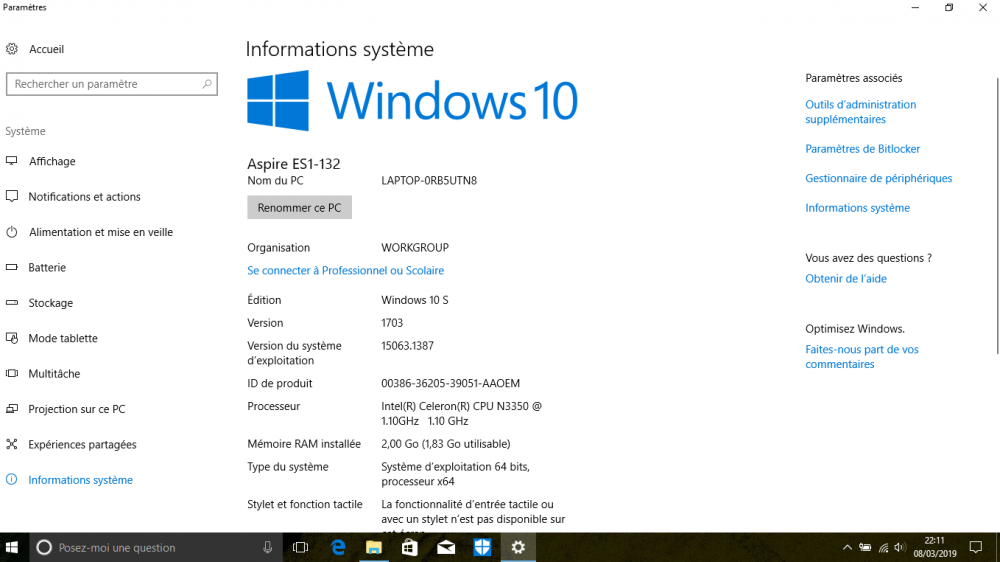This screenshot has width=1000, height=562.
Task: Open Stockage settings section
Action: click(50, 303)
